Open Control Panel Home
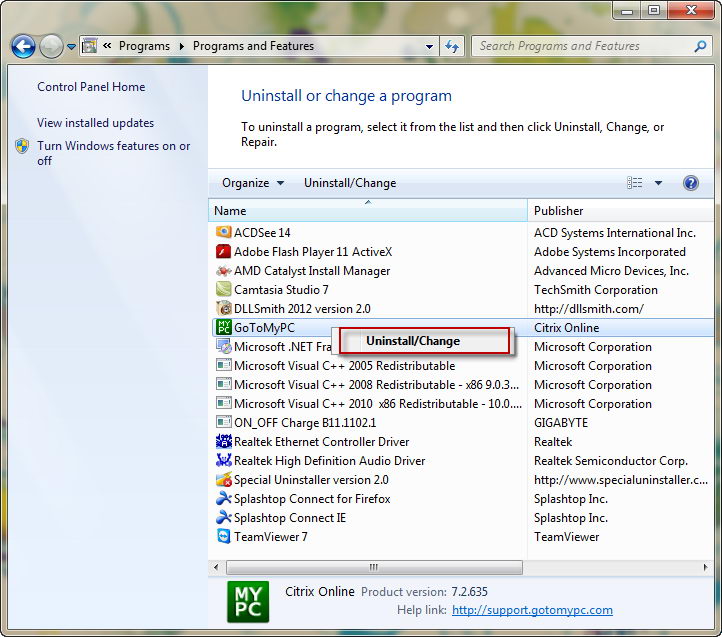722x637 pixels. tap(91, 87)
